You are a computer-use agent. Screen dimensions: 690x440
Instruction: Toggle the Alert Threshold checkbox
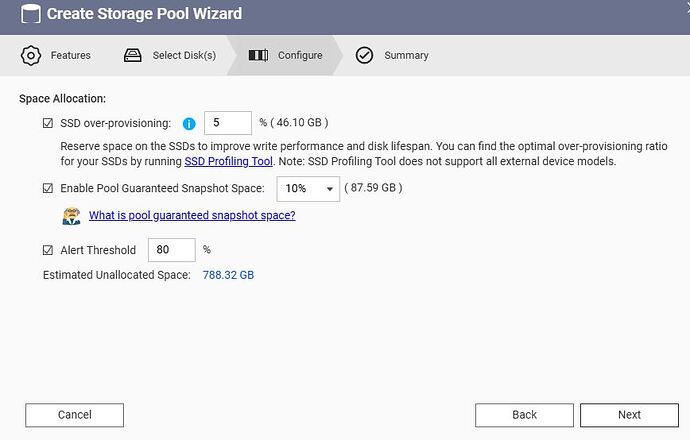[48, 250]
